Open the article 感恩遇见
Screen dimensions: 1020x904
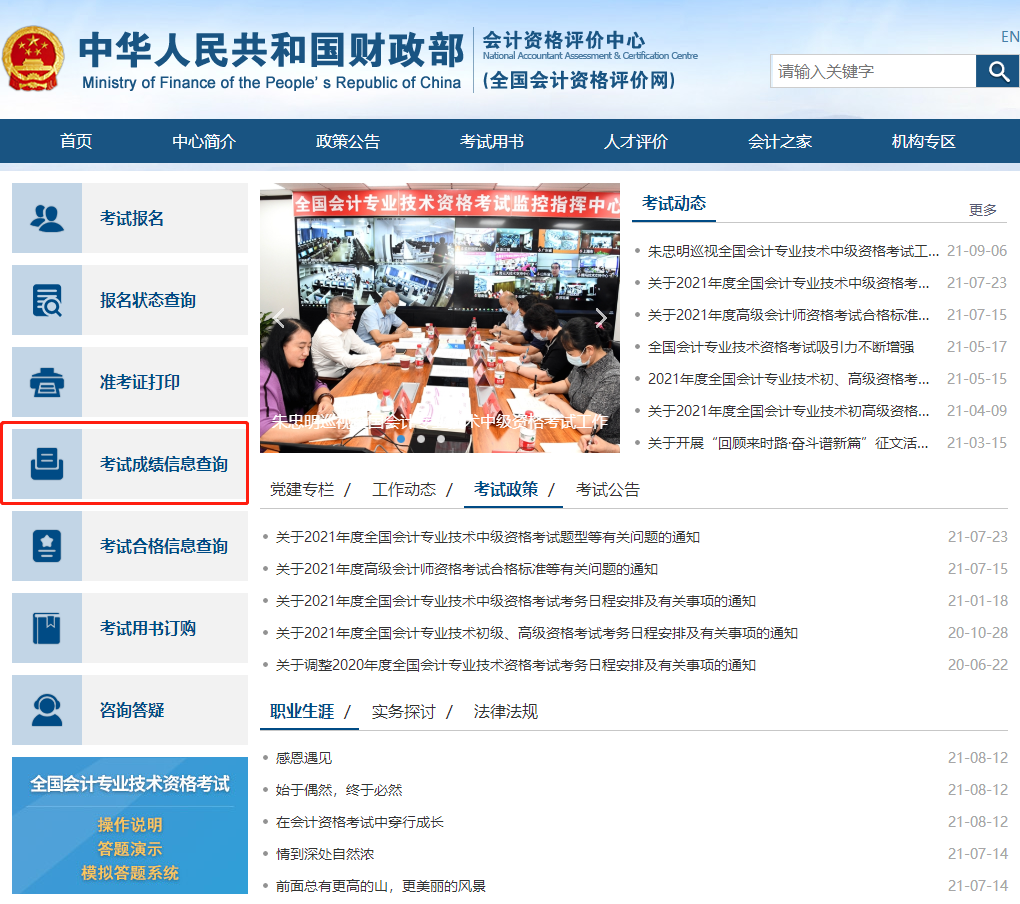click(x=304, y=758)
